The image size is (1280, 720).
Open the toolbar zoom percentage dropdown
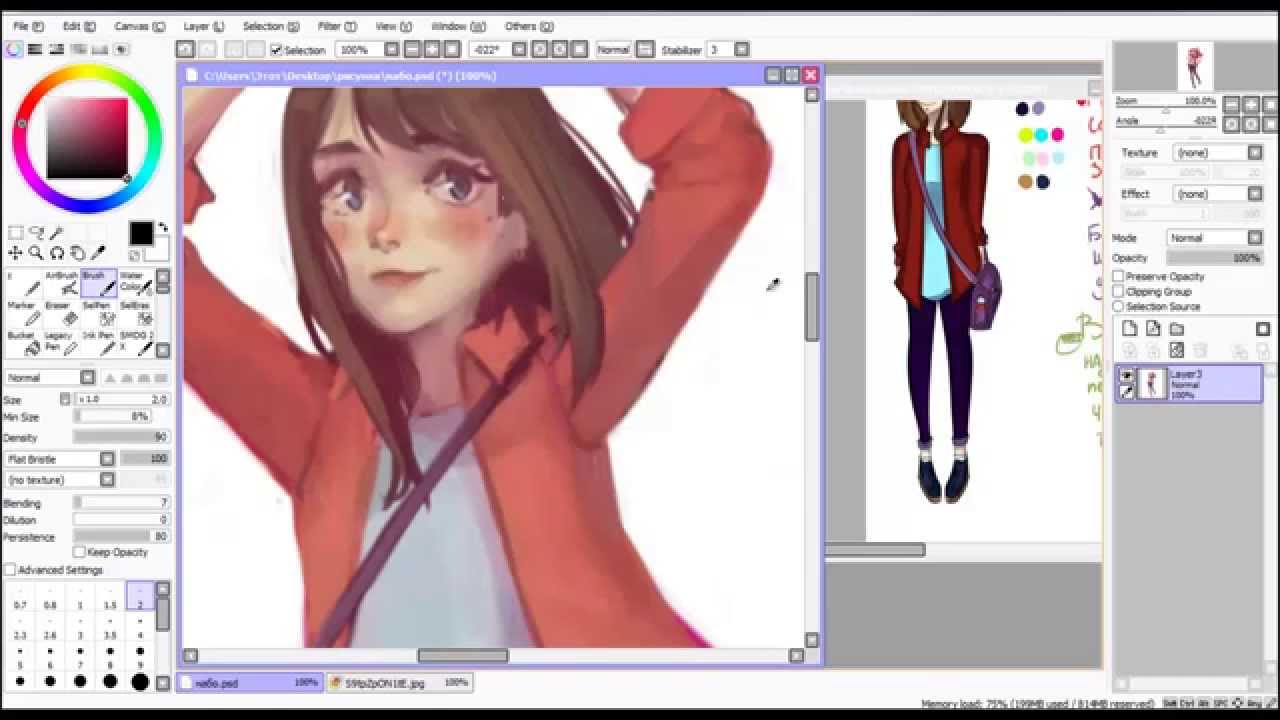(x=391, y=49)
